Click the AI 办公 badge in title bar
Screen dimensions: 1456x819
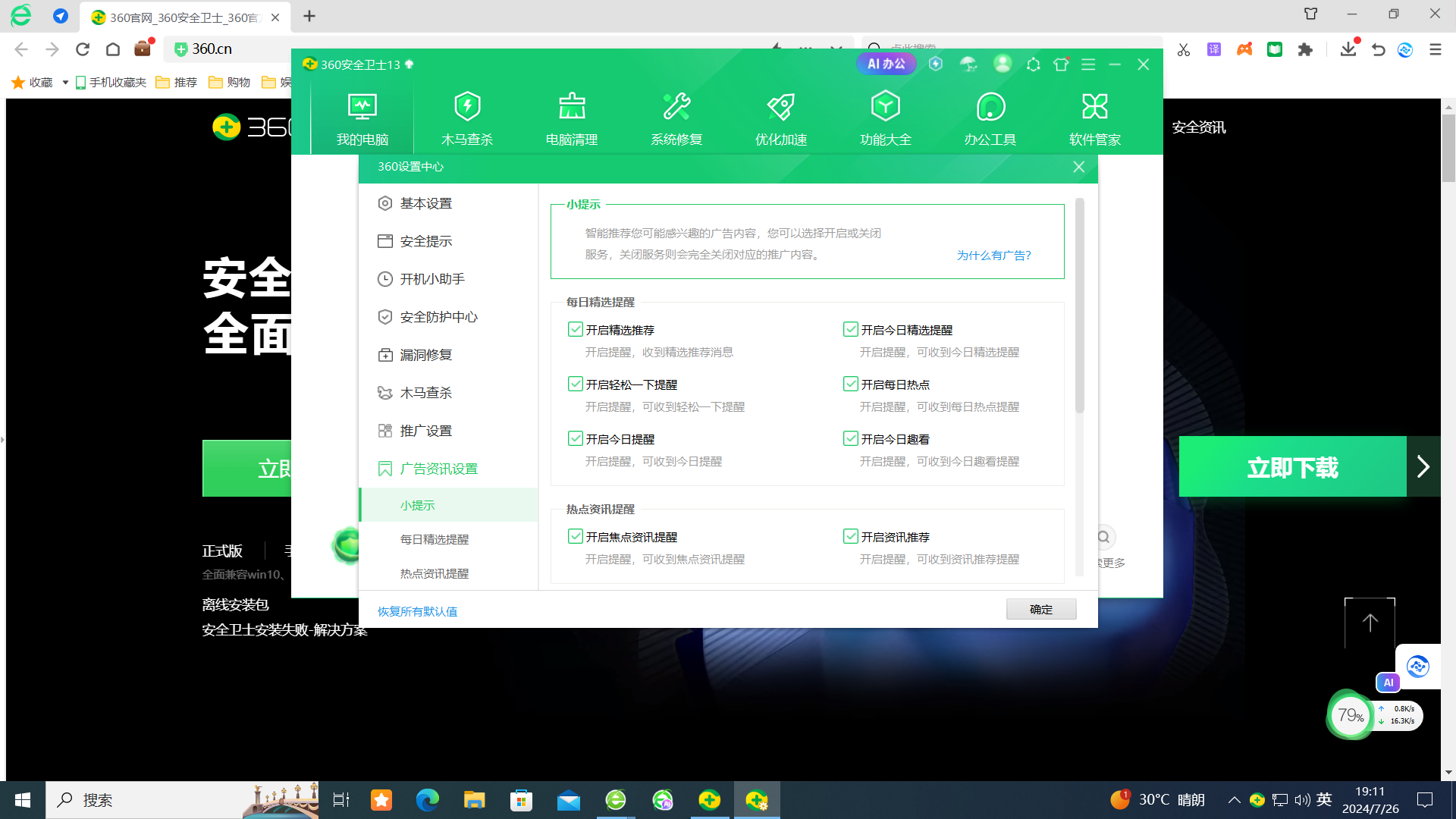click(x=886, y=64)
